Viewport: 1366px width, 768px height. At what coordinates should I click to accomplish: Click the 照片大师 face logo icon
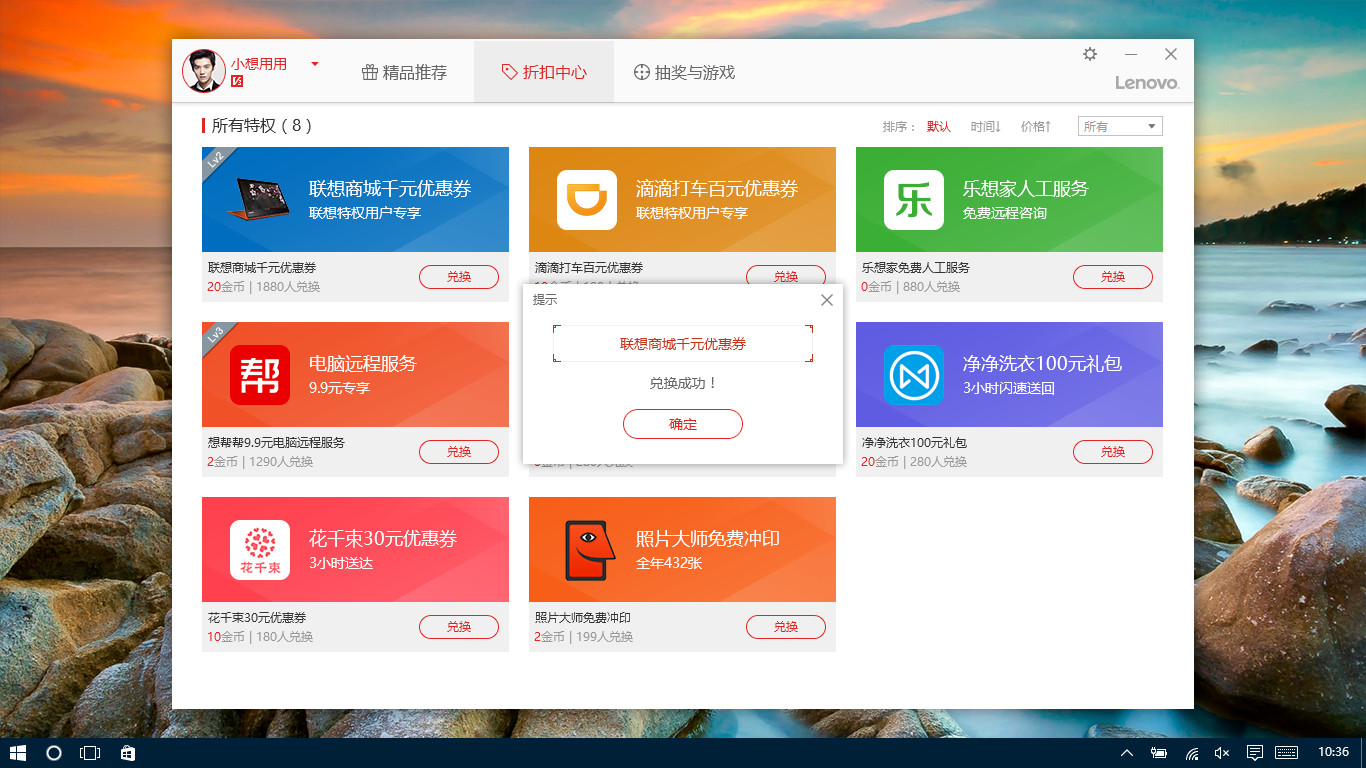pos(590,550)
